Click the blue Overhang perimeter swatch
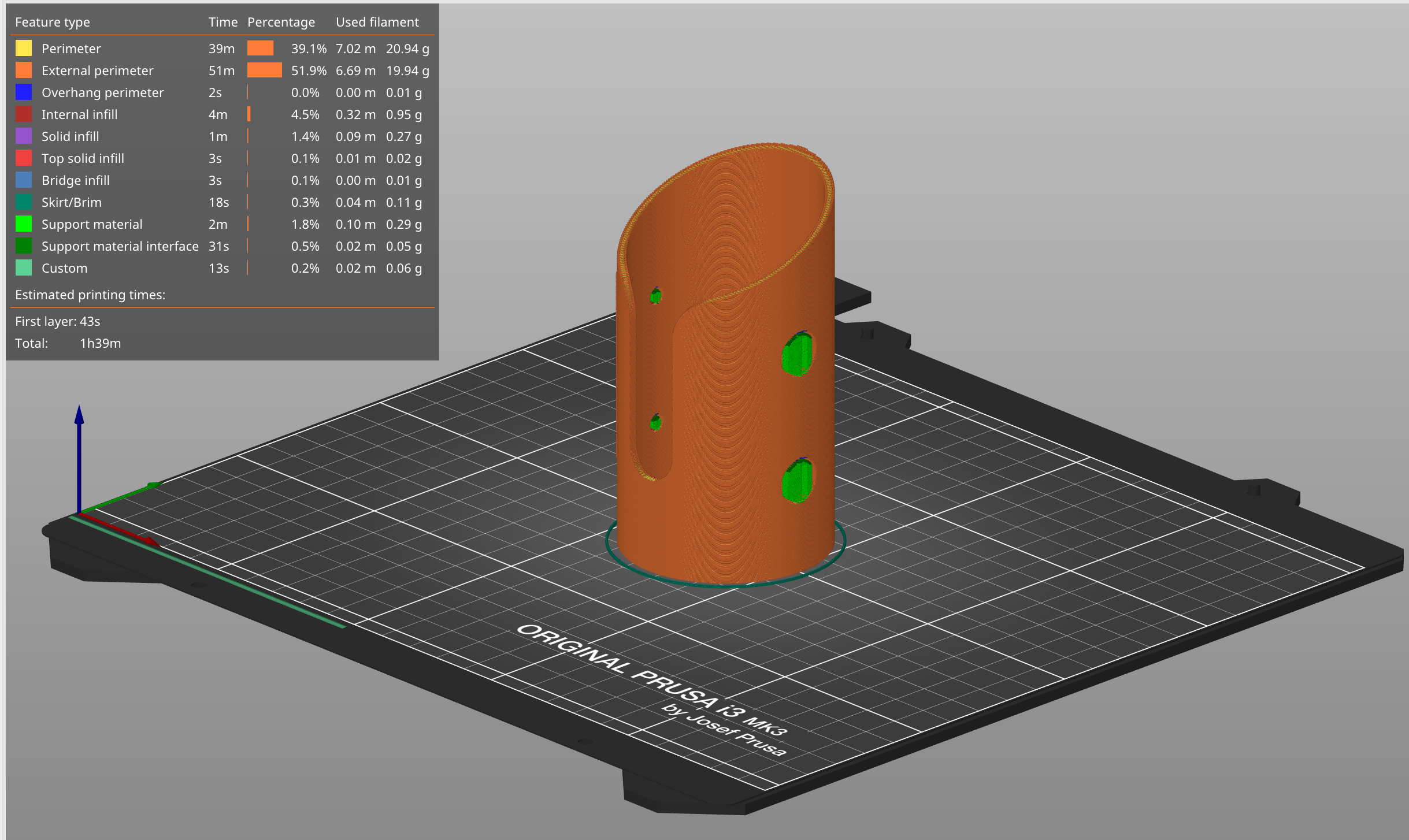1409x840 pixels. [24, 92]
